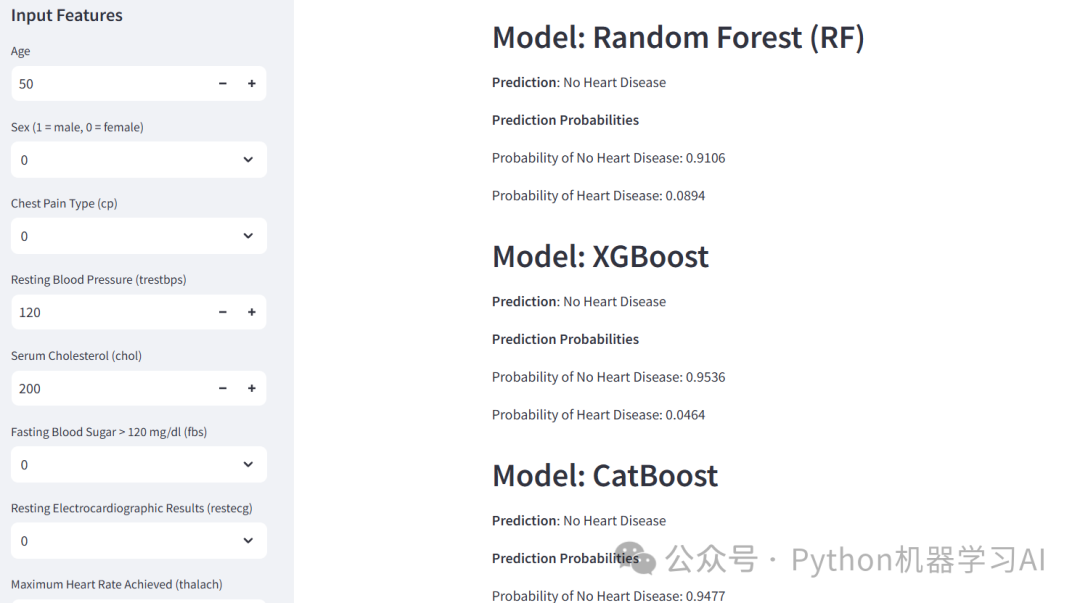The height and width of the screenshot is (603, 1080).
Task: Click the Input Features sidebar title
Action: (67, 16)
